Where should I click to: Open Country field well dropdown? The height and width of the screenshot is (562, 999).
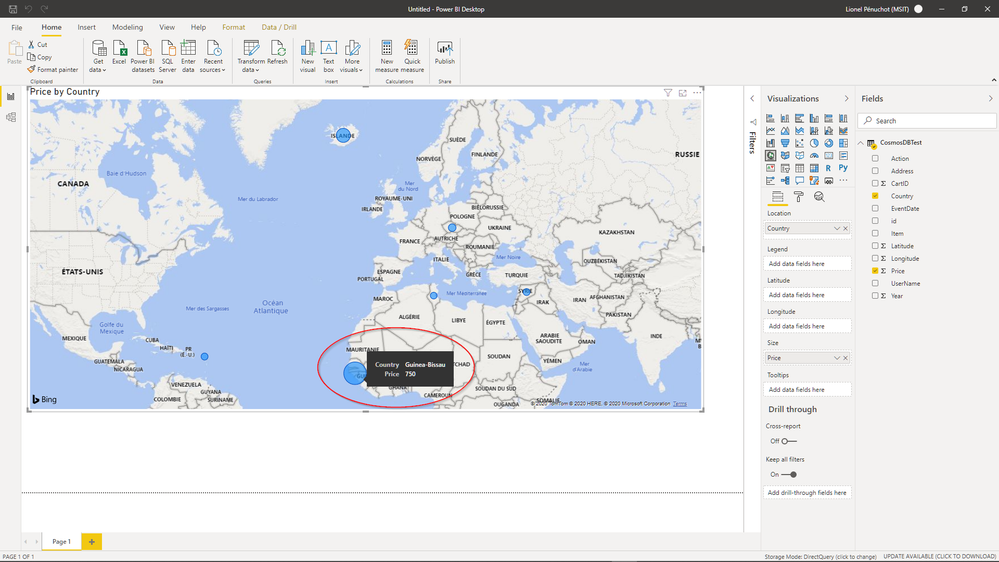pyautogui.click(x=837, y=228)
